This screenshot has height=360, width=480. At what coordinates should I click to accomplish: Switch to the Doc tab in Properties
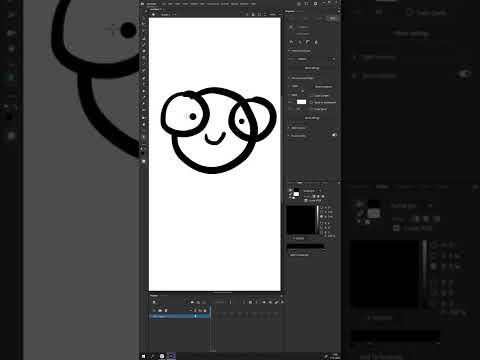click(x=333, y=18)
